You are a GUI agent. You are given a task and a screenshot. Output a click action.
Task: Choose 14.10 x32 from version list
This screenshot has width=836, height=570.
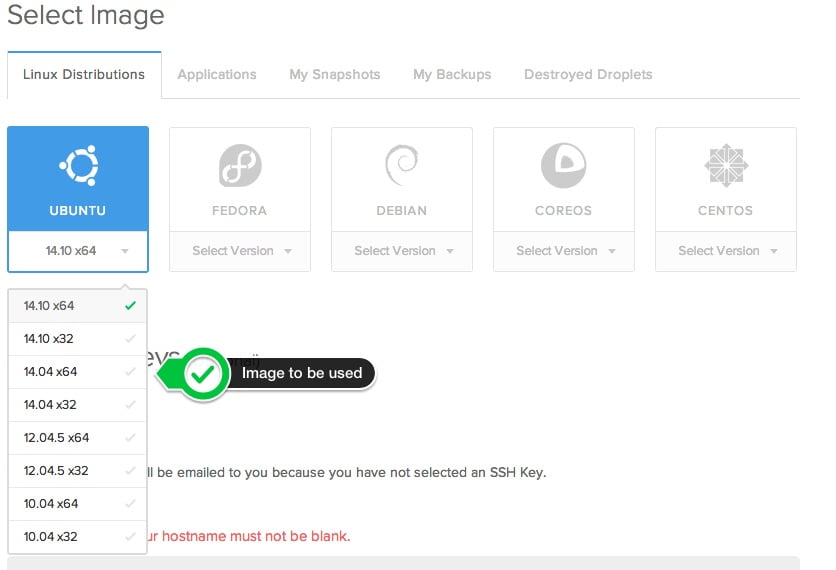pos(77,339)
